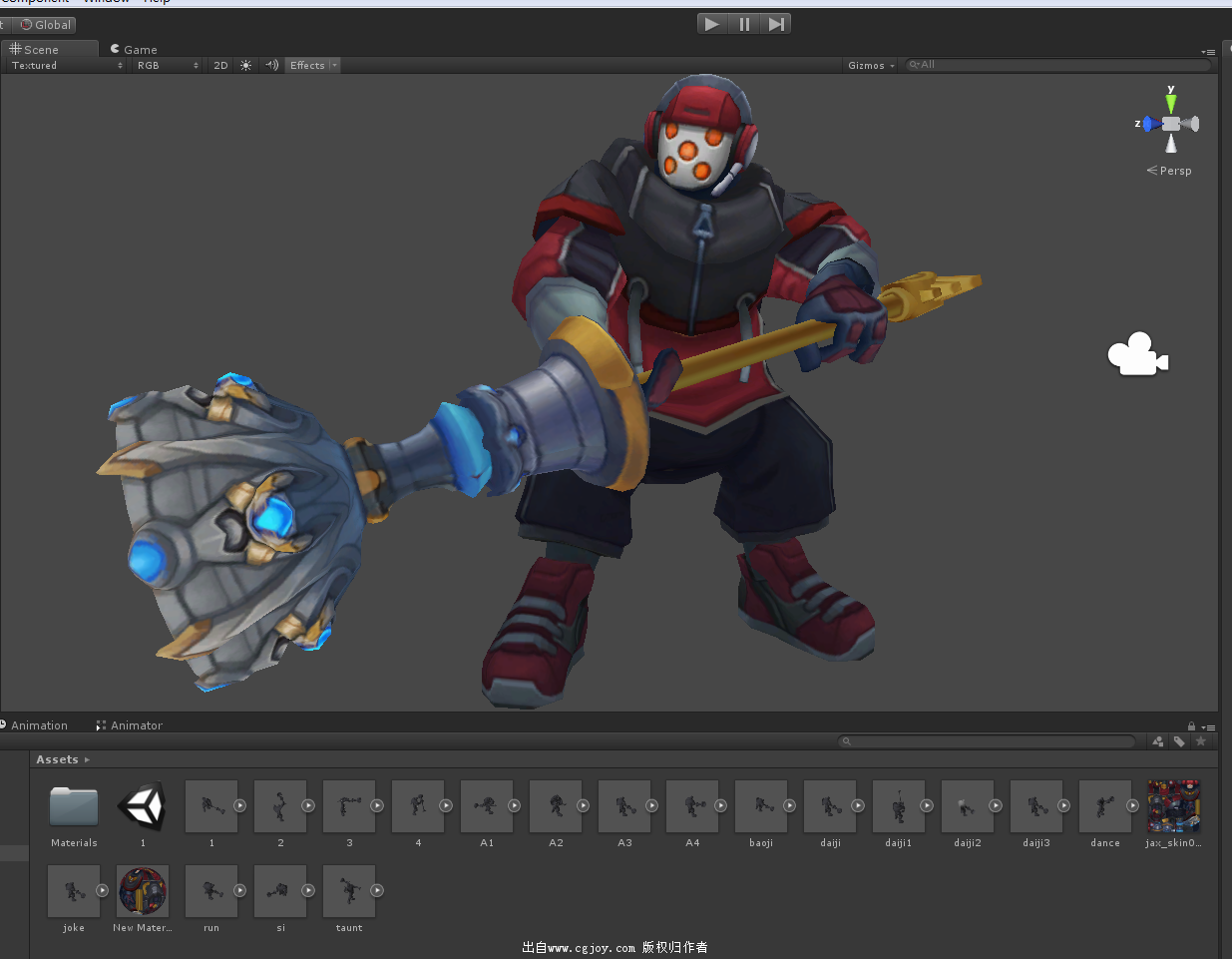Open the Effects dropdown arrow
Image resolution: width=1232 pixels, height=959 pixels.
coord(335,65)
